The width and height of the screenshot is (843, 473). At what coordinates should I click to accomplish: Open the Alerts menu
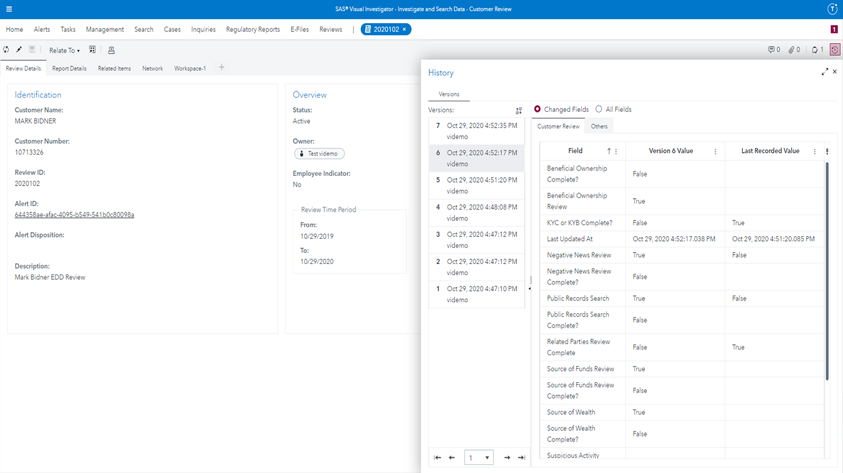point(41,29)
